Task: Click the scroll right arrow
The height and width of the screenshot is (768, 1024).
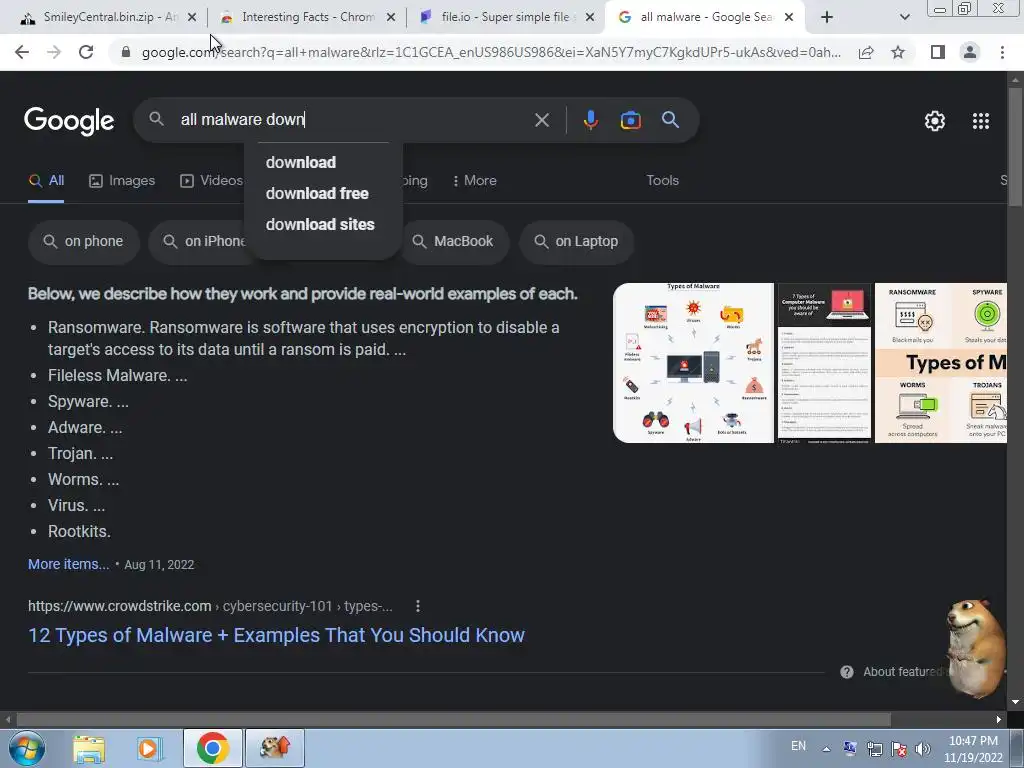Action: 999,720
